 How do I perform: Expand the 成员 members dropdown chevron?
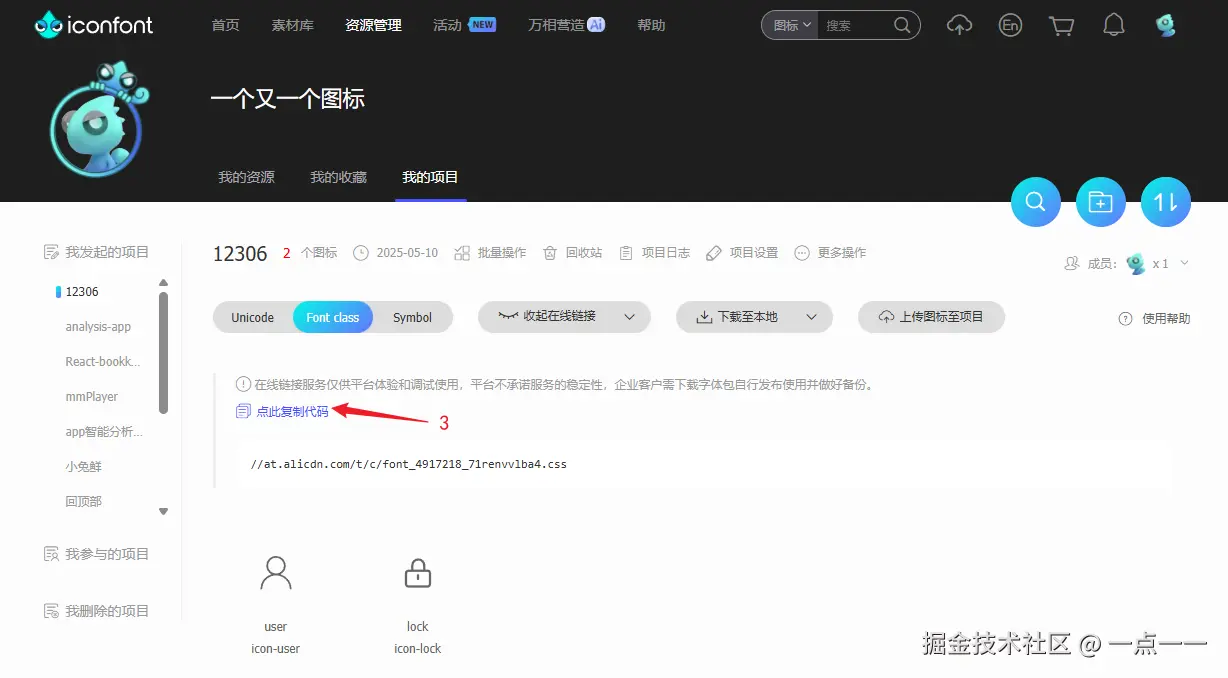pyautogui.click(x=1184, y=263)
